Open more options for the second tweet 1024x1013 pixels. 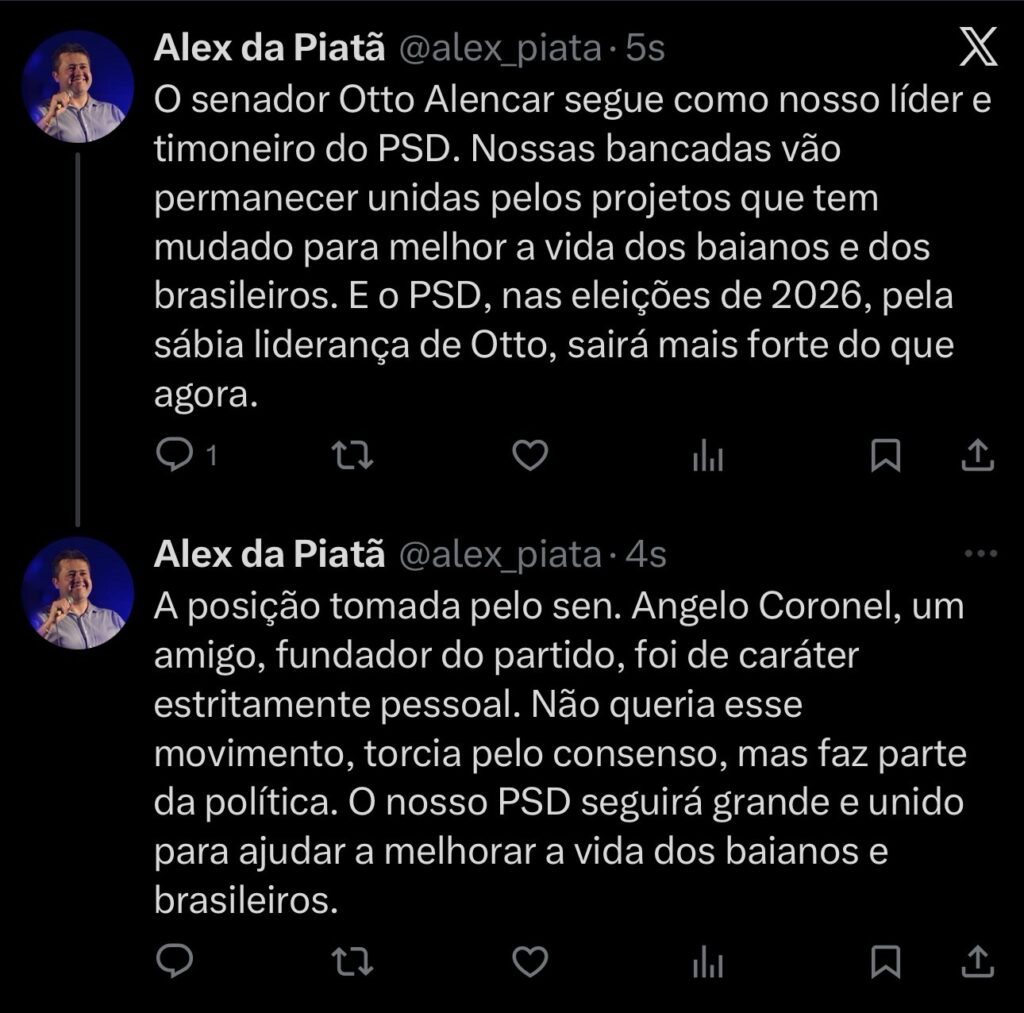(x=978, y=553)
